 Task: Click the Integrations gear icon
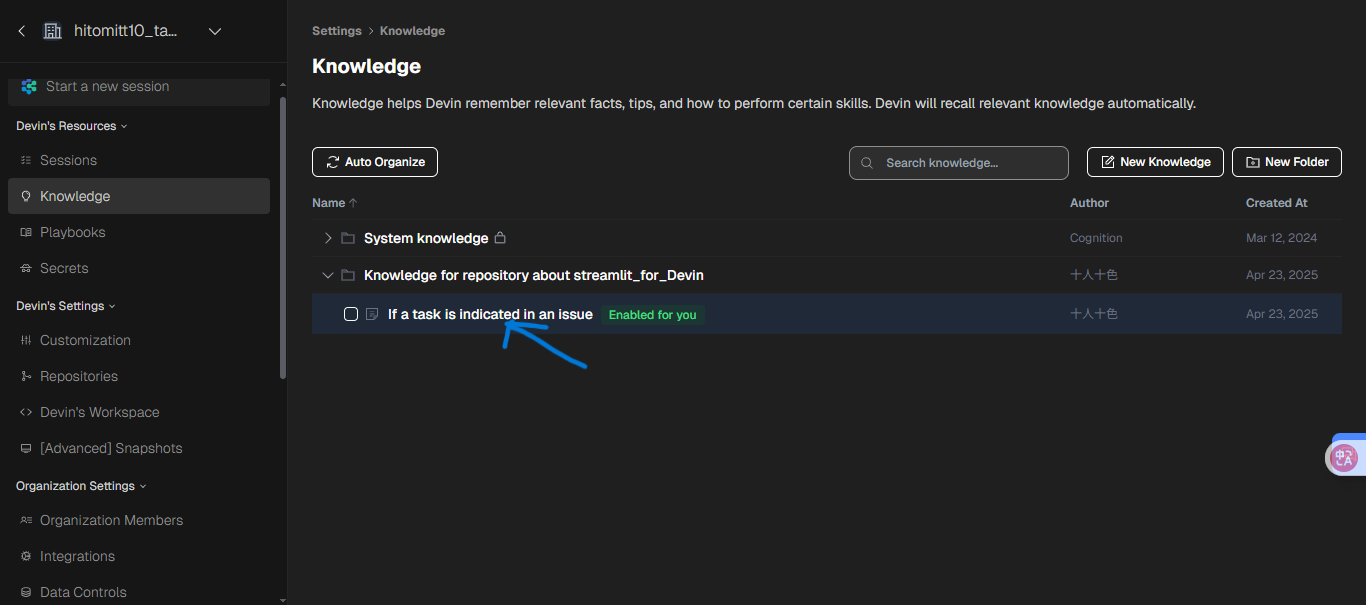tap(26, 556)
